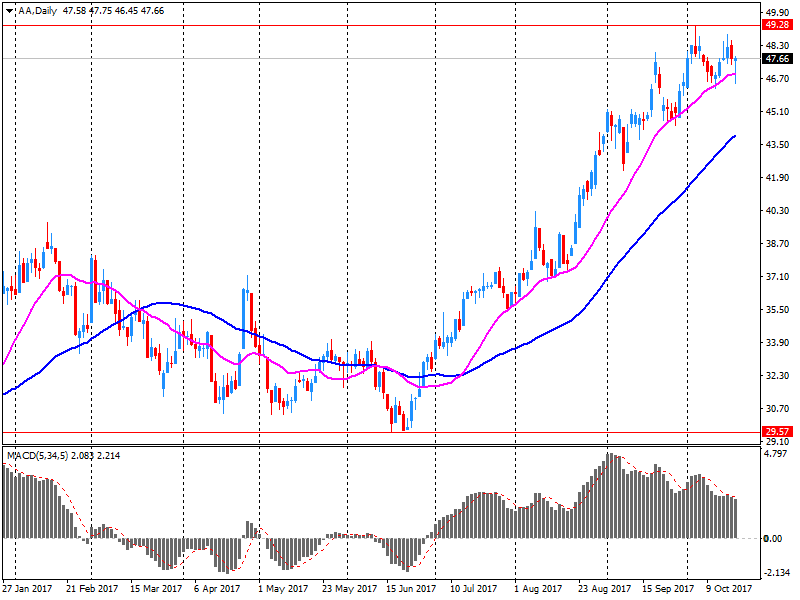Click the 41.90 price axis value
The height and width of the screenshot is (600, 800).
coord(778,178)
